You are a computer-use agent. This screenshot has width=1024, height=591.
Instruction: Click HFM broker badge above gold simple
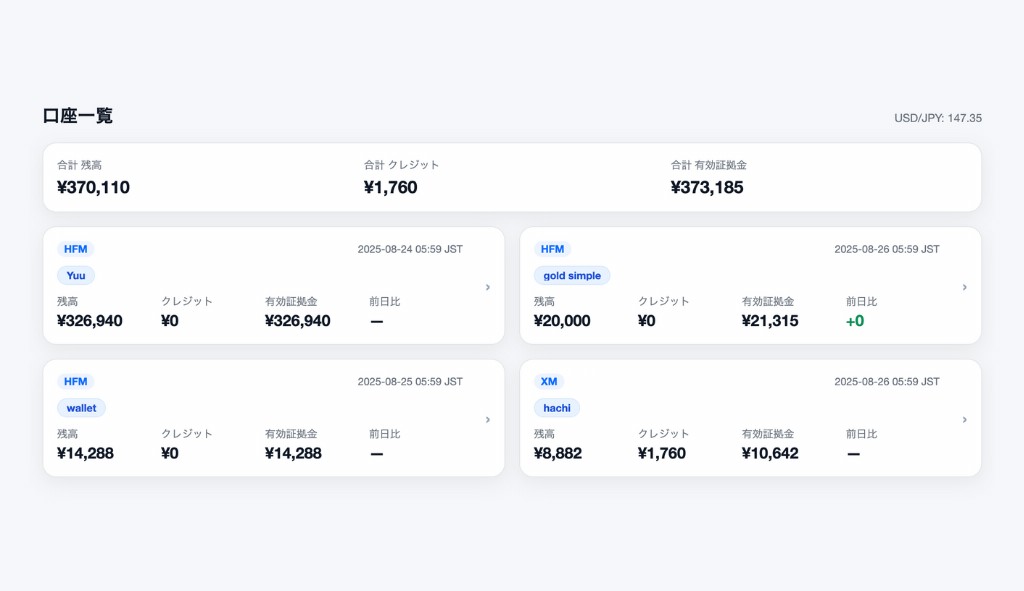(x=552, y=249)
